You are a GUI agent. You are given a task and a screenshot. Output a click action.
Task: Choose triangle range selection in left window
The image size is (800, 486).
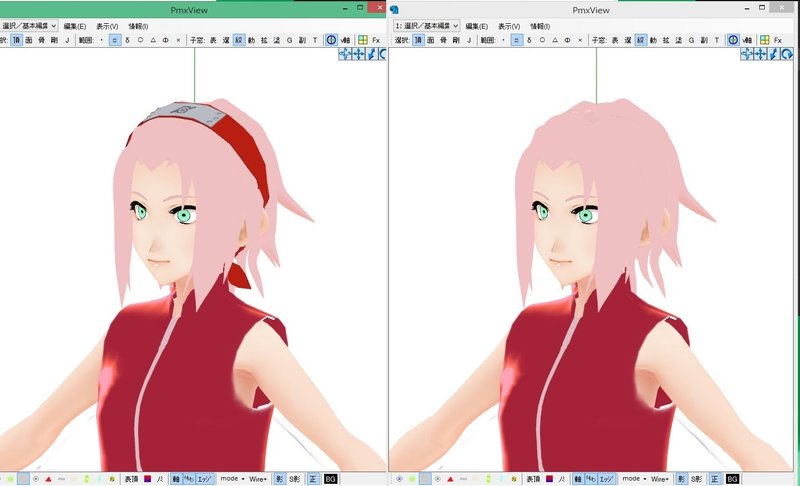click(153, 40)
